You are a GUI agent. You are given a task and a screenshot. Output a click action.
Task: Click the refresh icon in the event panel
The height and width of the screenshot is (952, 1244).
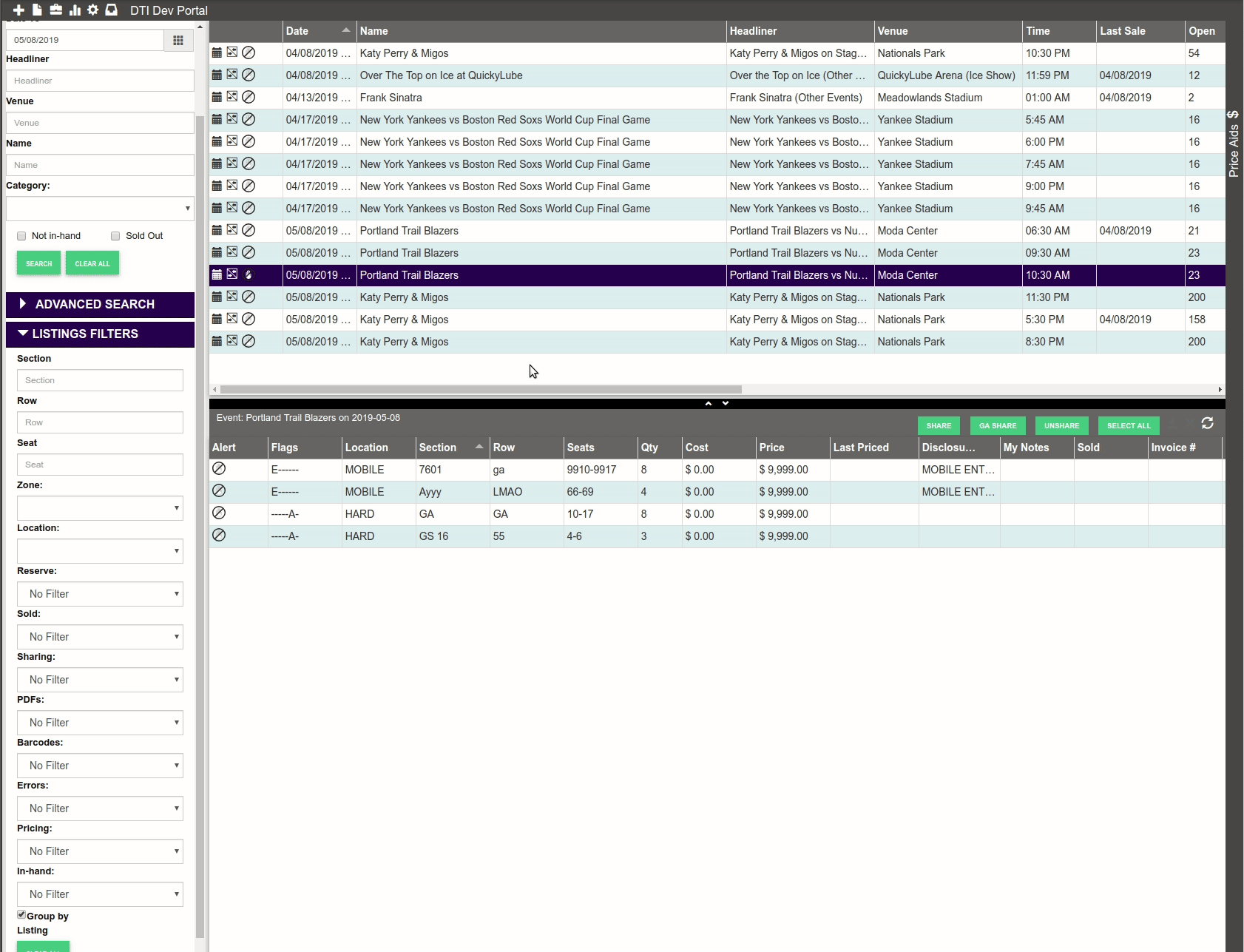1208,424
